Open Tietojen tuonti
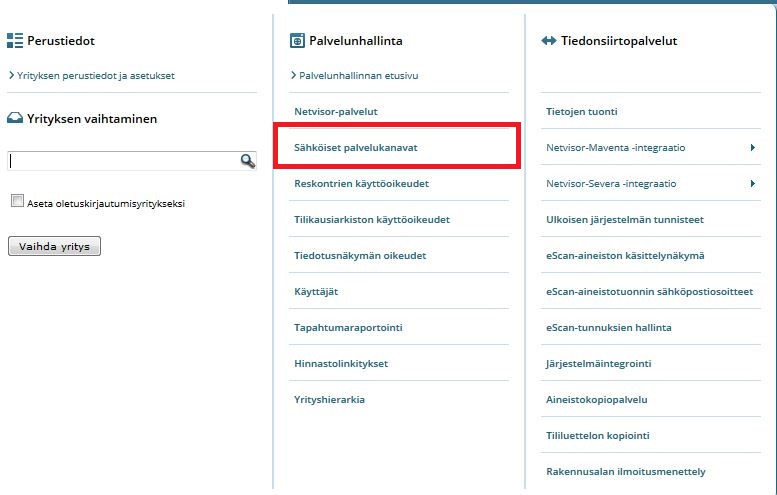The image size is (777, 495). (x=582, y=111)
